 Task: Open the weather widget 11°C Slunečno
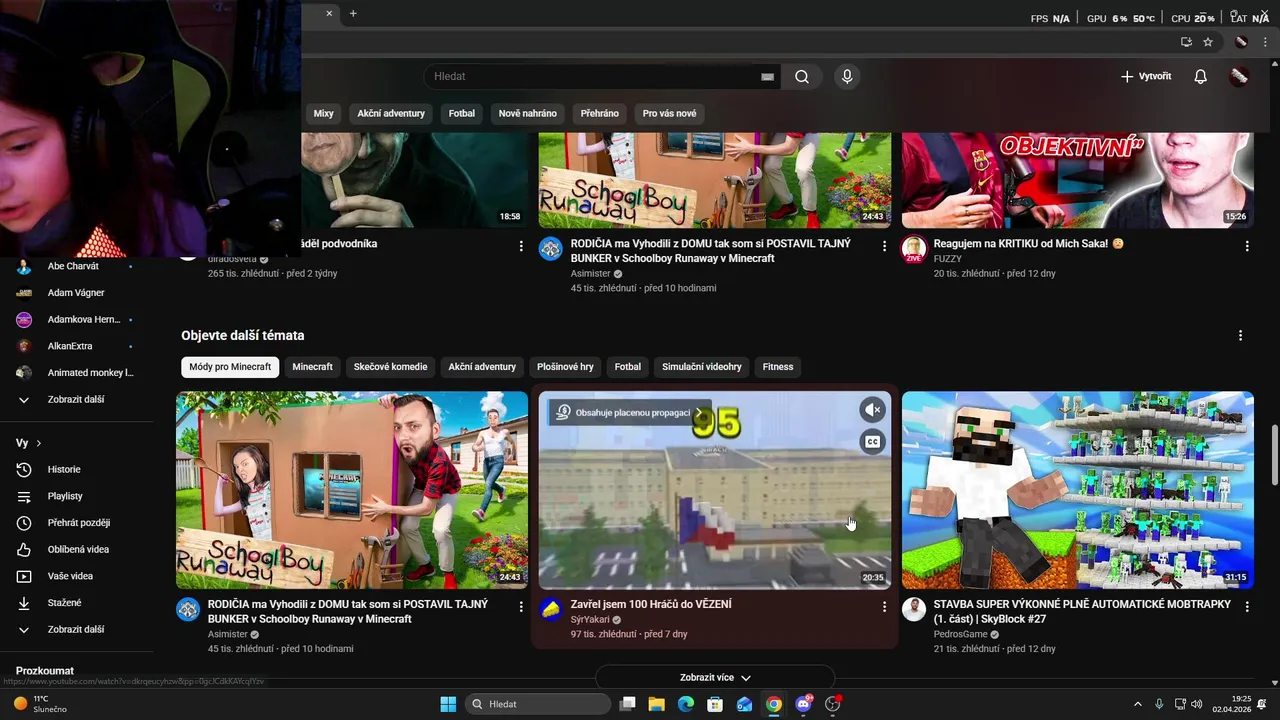(40, 704)
